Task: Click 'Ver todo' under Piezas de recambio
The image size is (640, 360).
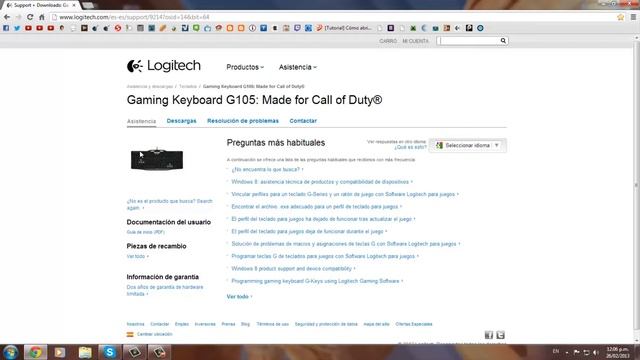Action: pos(138,256)
